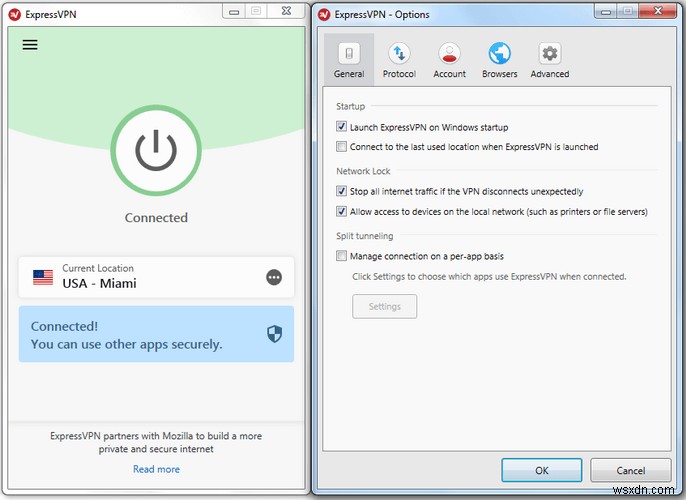The height and width of the screenshot is (500, 686).
Task: Click the ExpressVPN logo in main window title
Action: tap(15, 14)
